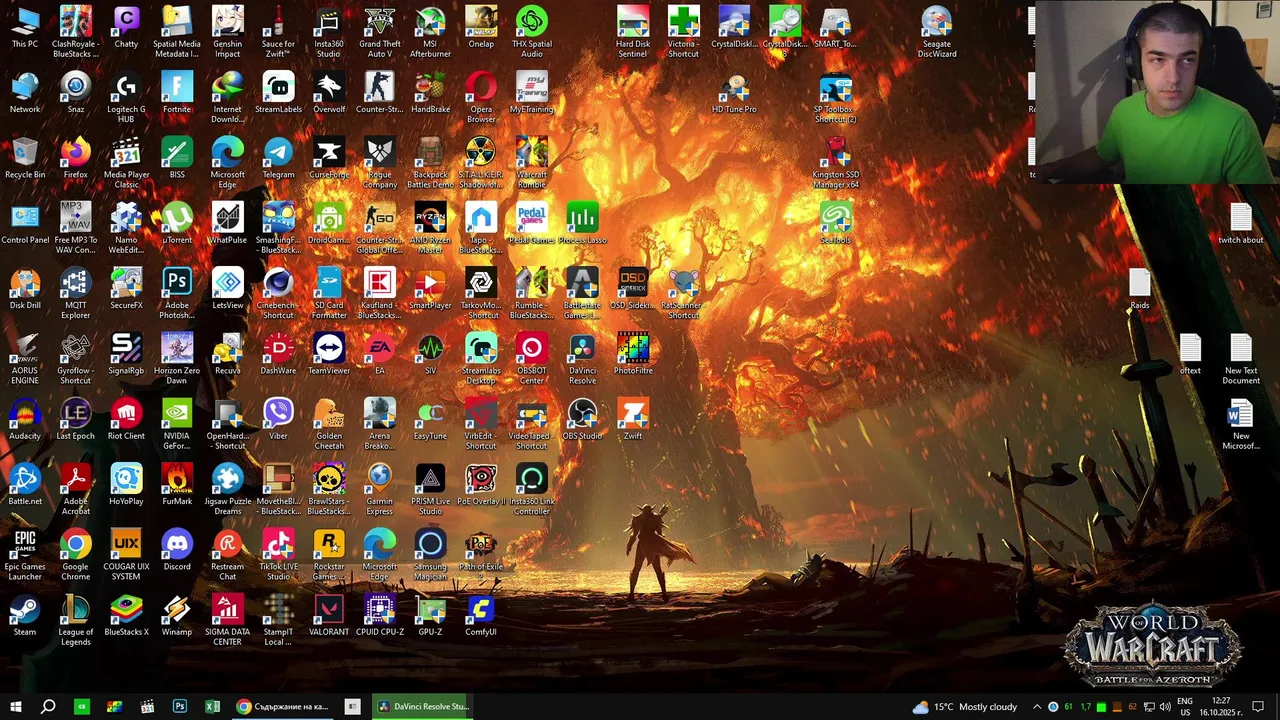Launch League of Legends icon
The image size is (1280, 720).
click(x=75, y=618)
